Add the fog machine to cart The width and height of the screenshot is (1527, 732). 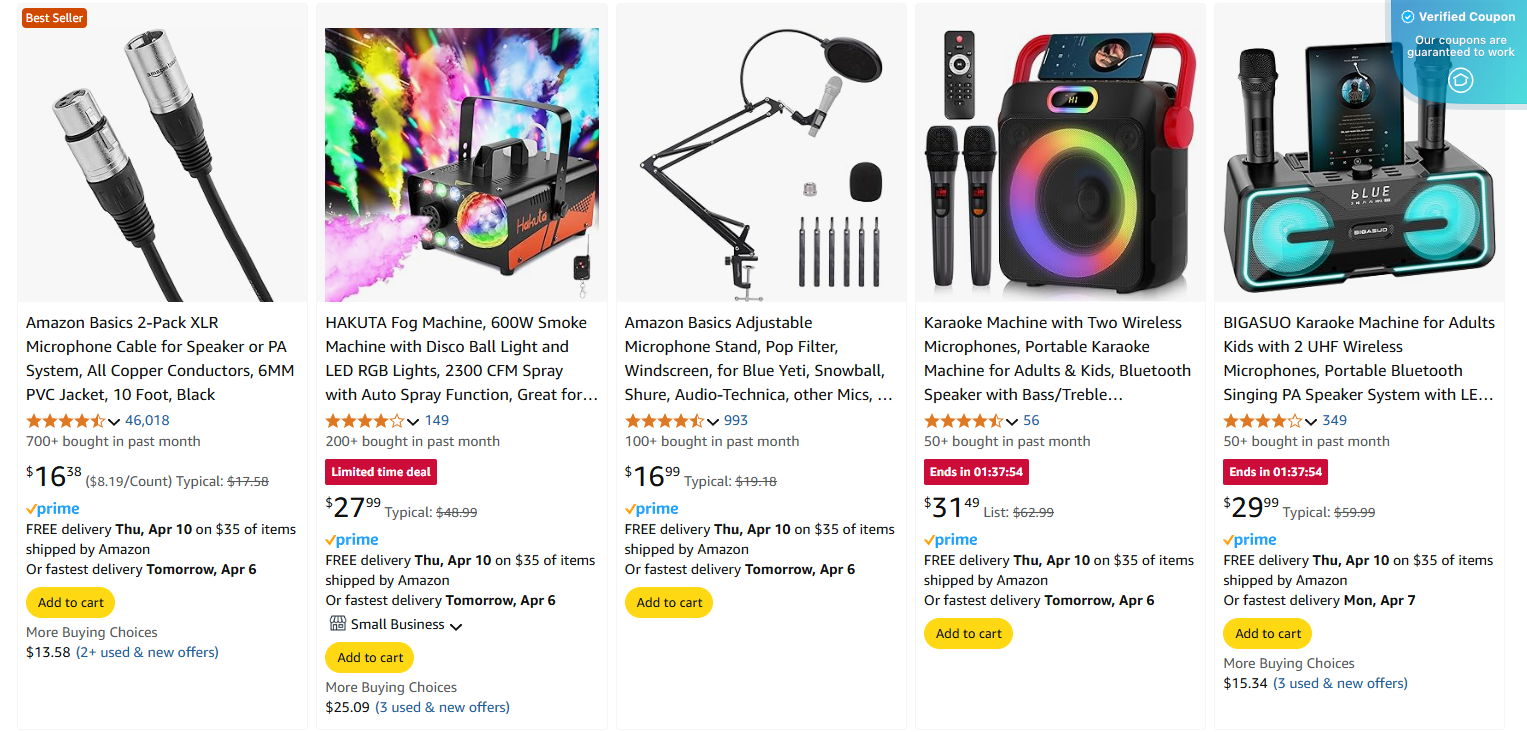(x=369, y=657)
